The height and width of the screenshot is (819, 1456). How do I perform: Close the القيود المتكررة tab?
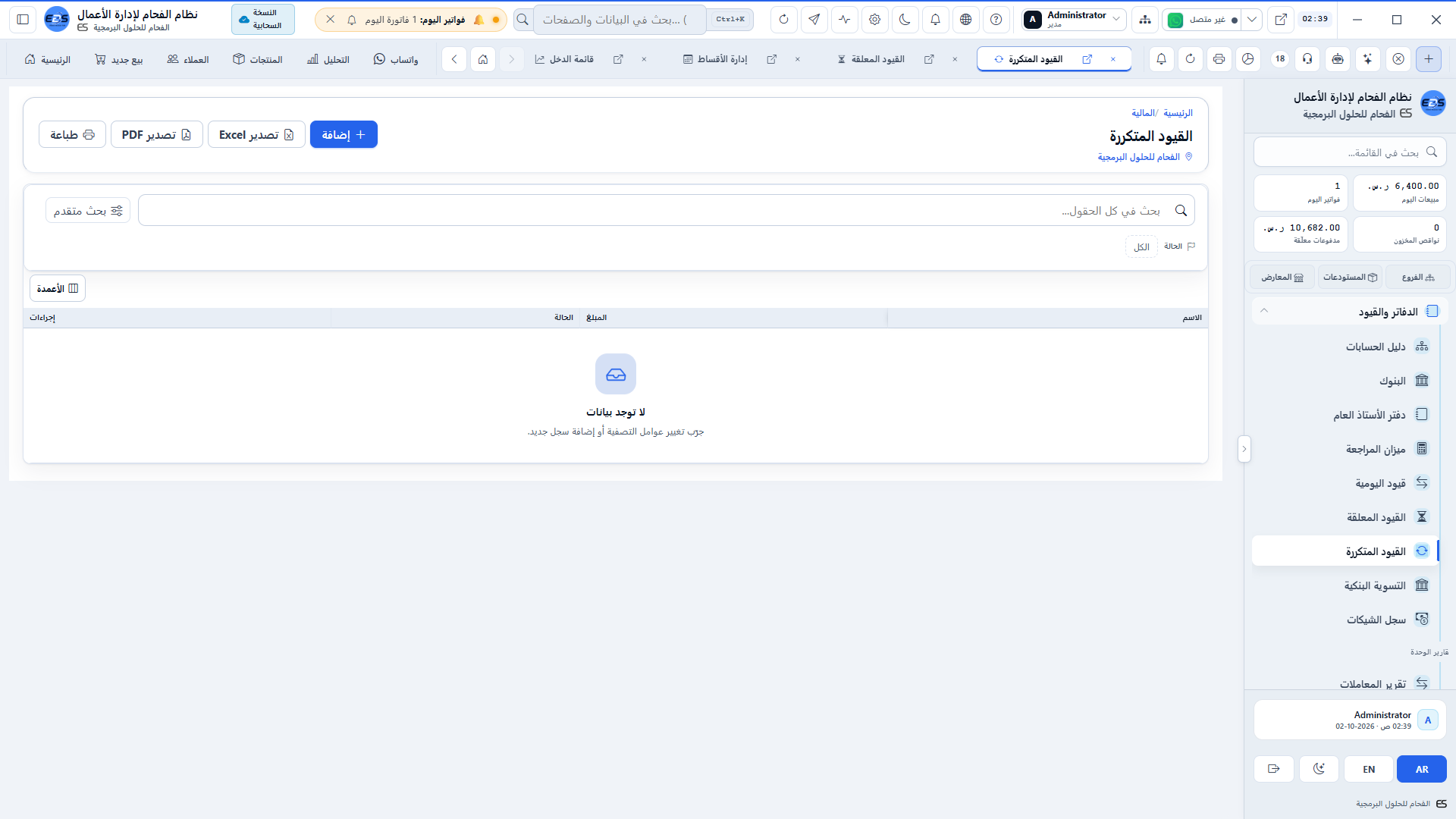tap(1112, 59)
